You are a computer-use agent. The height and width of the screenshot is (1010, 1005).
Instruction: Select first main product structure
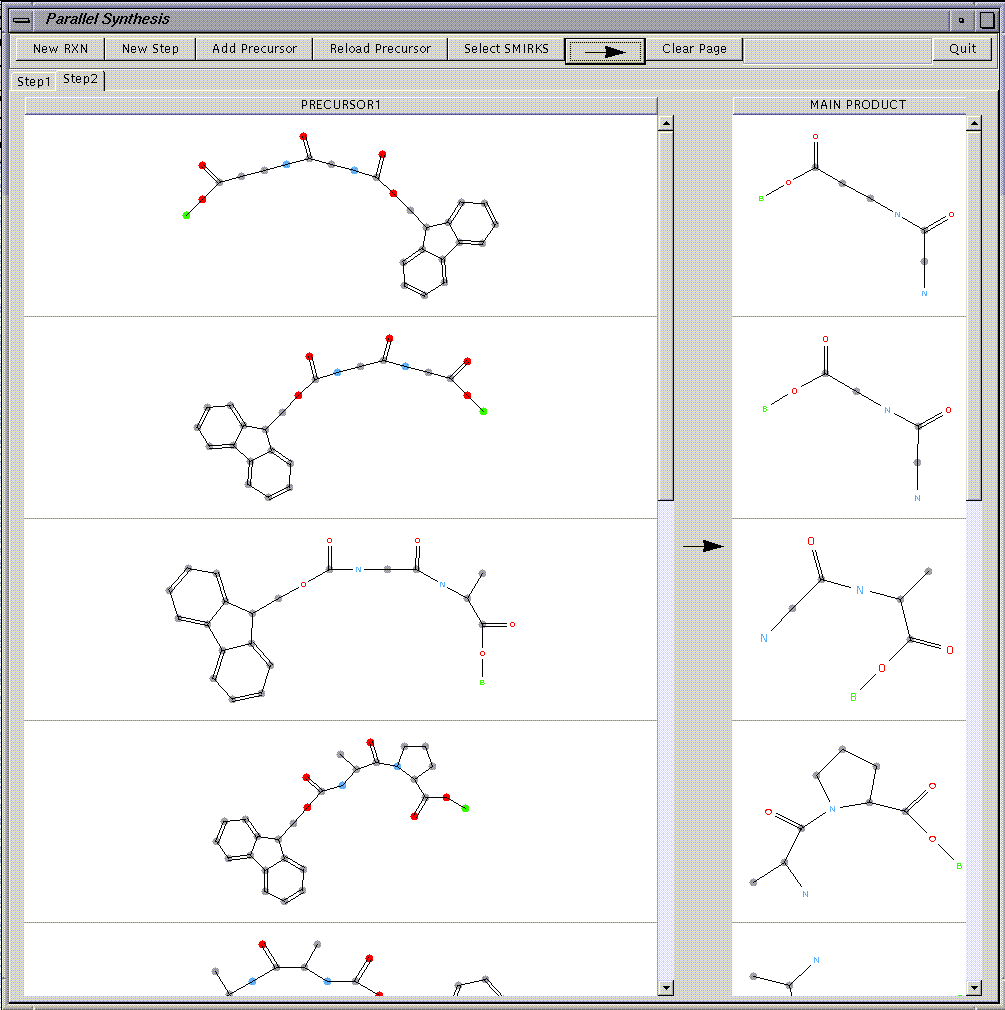click(x=849, y=216)
